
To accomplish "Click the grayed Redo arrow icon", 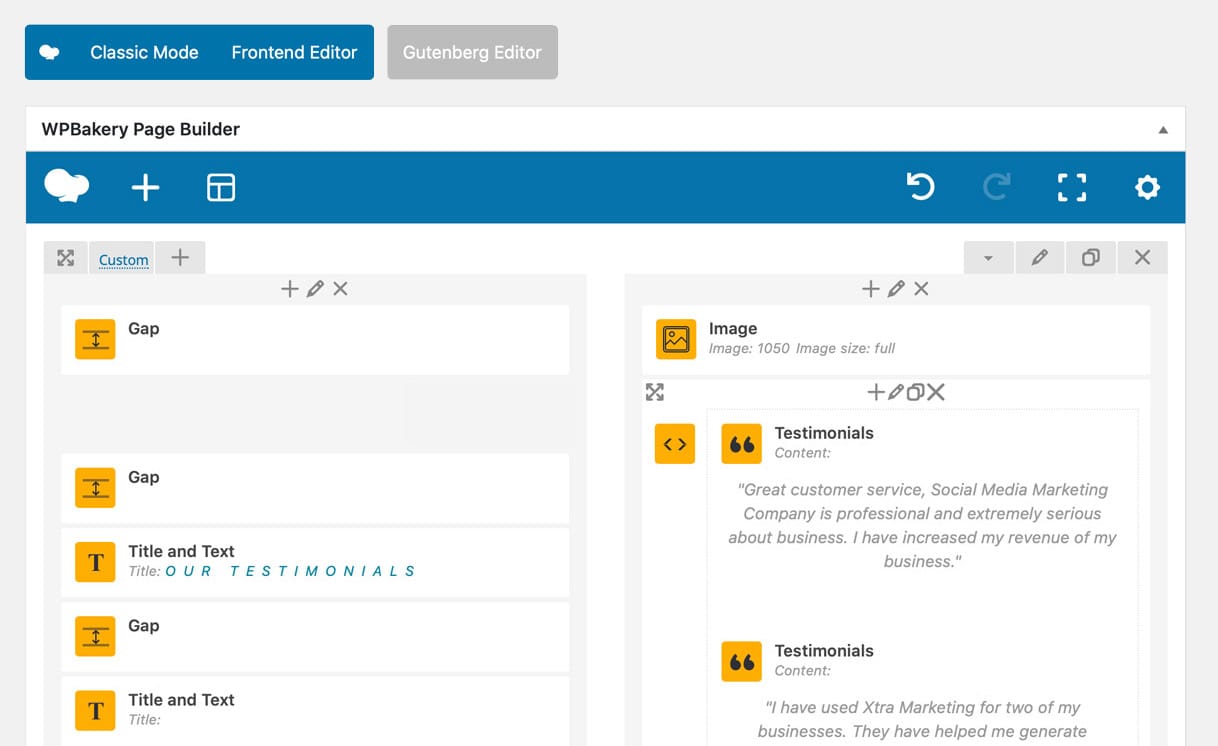I will click(x=996, y=187).
